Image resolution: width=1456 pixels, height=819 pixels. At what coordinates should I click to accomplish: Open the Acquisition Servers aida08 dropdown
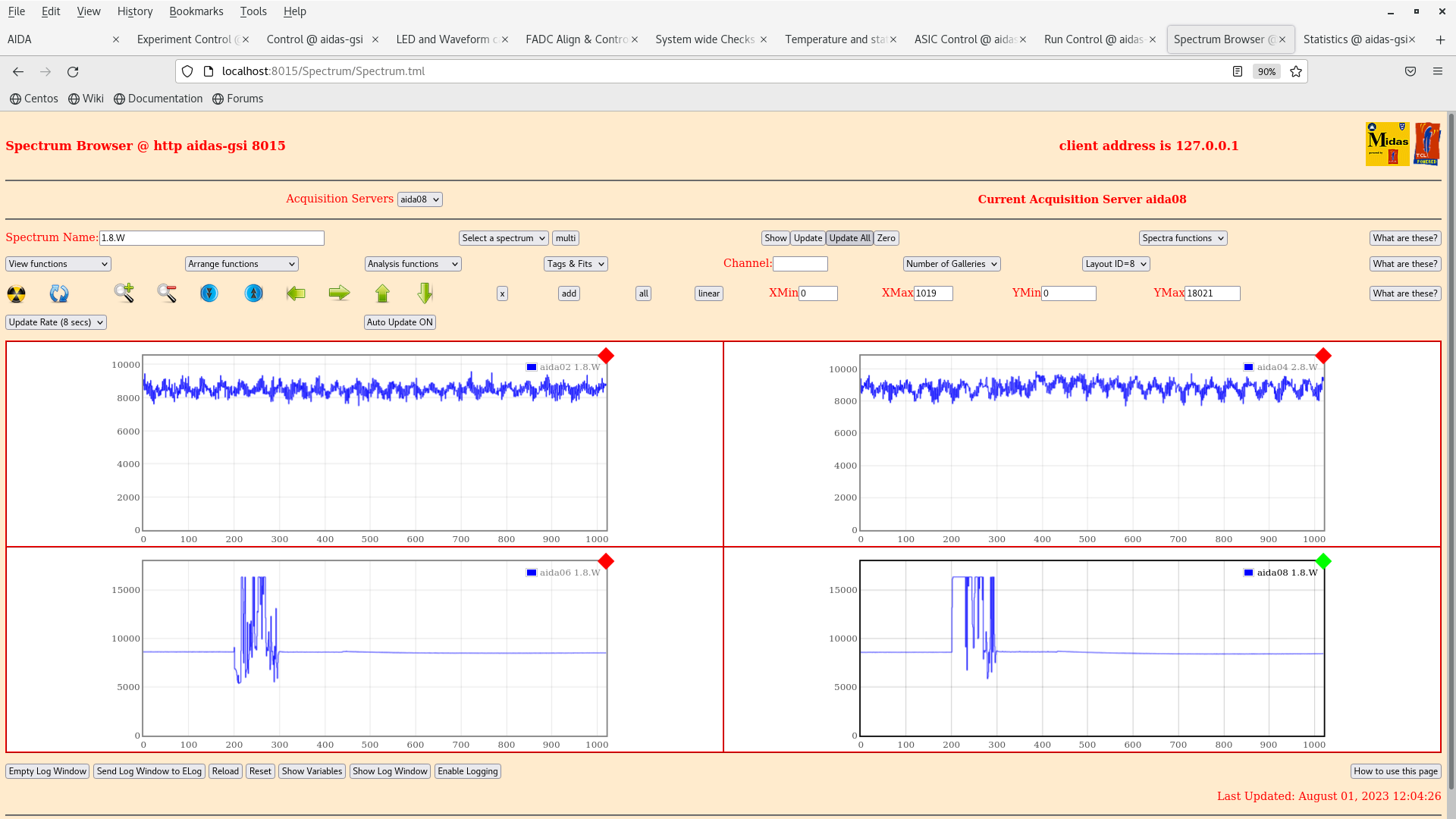tap(419, 199)
